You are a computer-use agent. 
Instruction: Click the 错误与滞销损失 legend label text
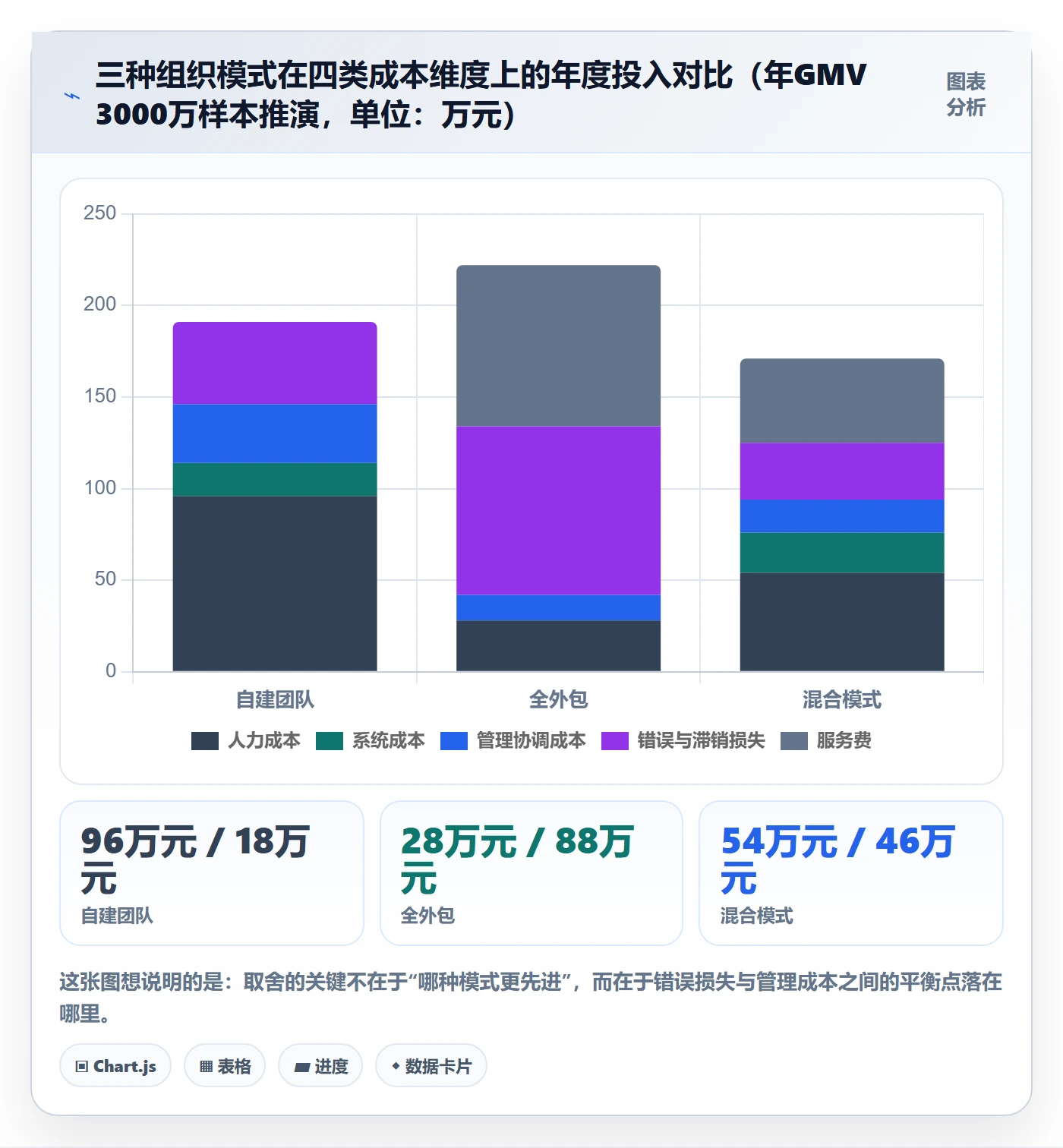[702, 741]
